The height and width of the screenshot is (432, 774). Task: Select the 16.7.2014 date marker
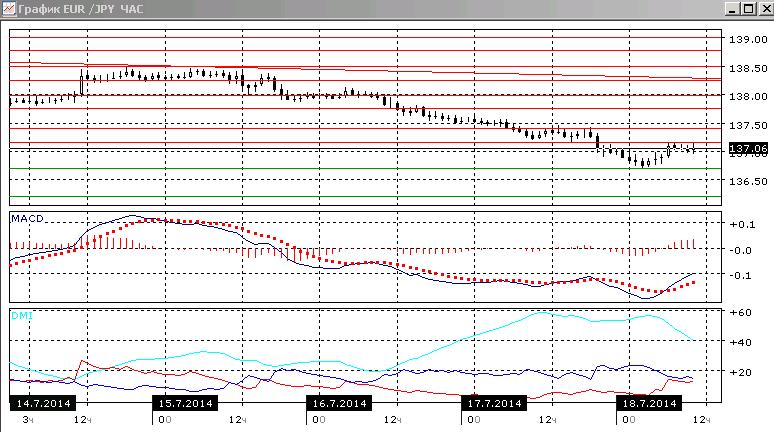(340, 403)
